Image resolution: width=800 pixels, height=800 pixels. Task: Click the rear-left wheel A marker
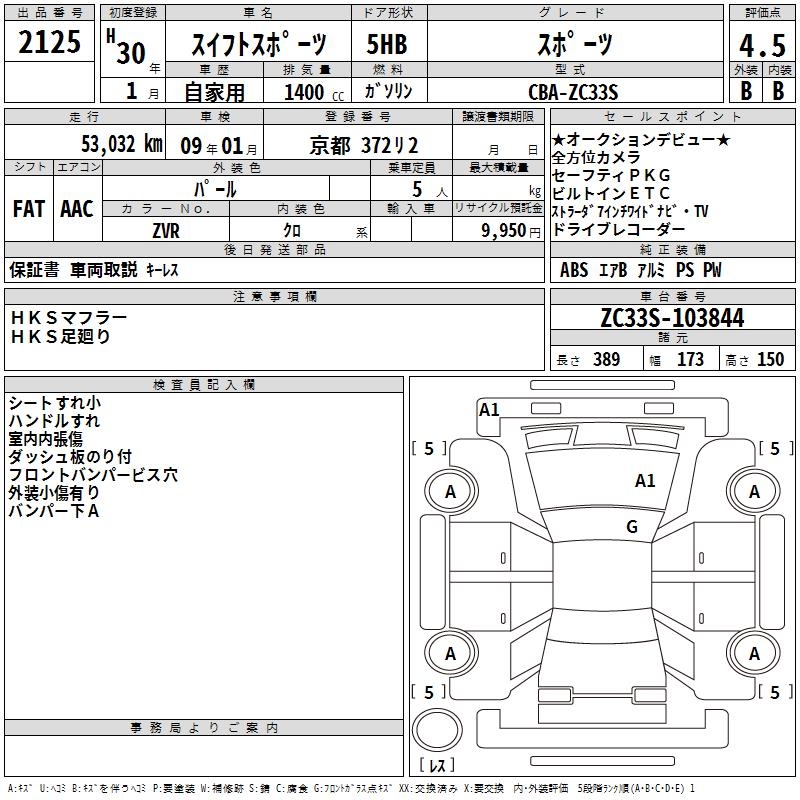coord(451,653)
